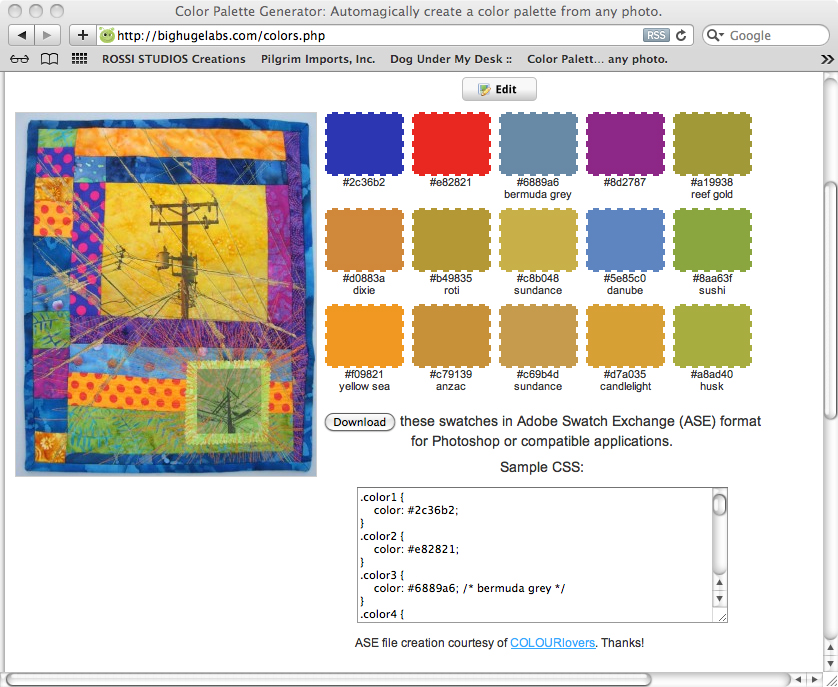Click the "#2c36b2" hex label under blue swatch

coord(364,182)
